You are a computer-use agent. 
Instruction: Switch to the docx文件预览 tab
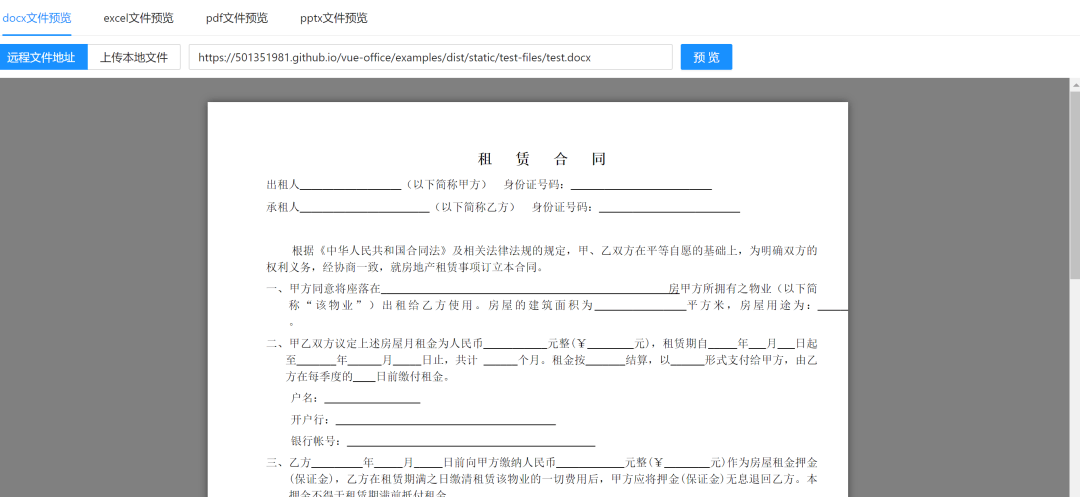36,18
